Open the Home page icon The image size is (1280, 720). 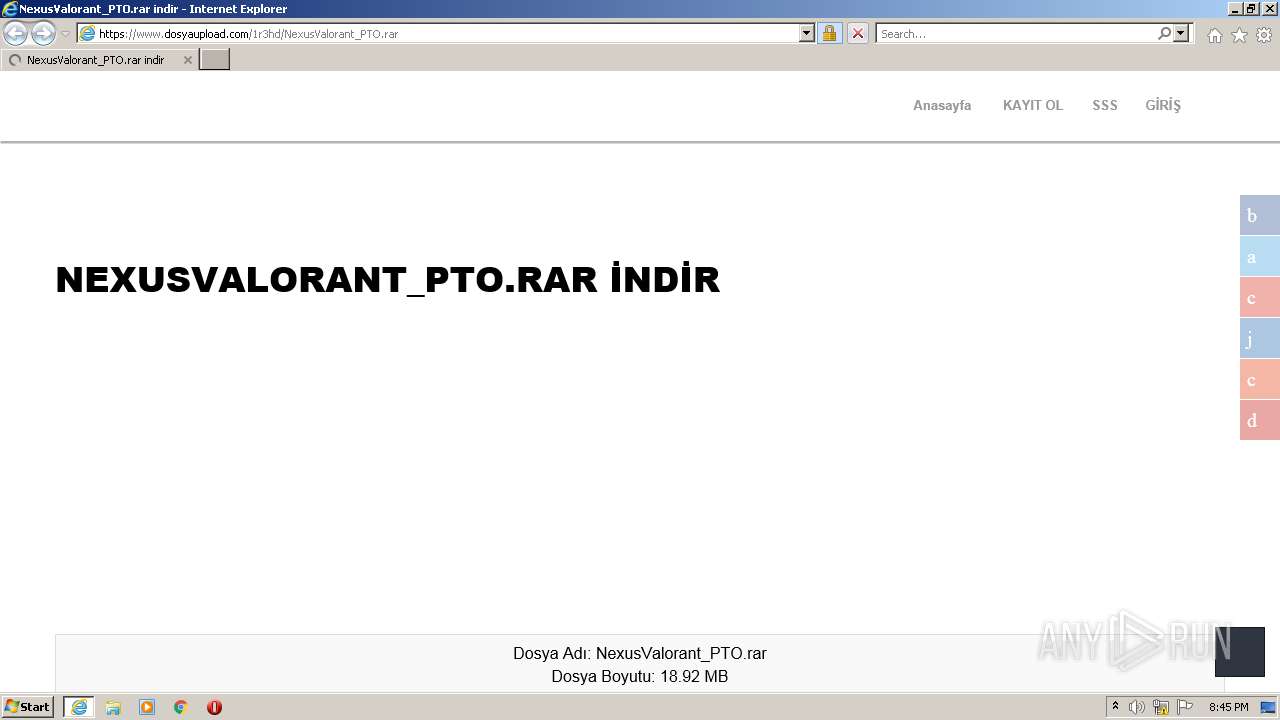[x=1214, y=35]
